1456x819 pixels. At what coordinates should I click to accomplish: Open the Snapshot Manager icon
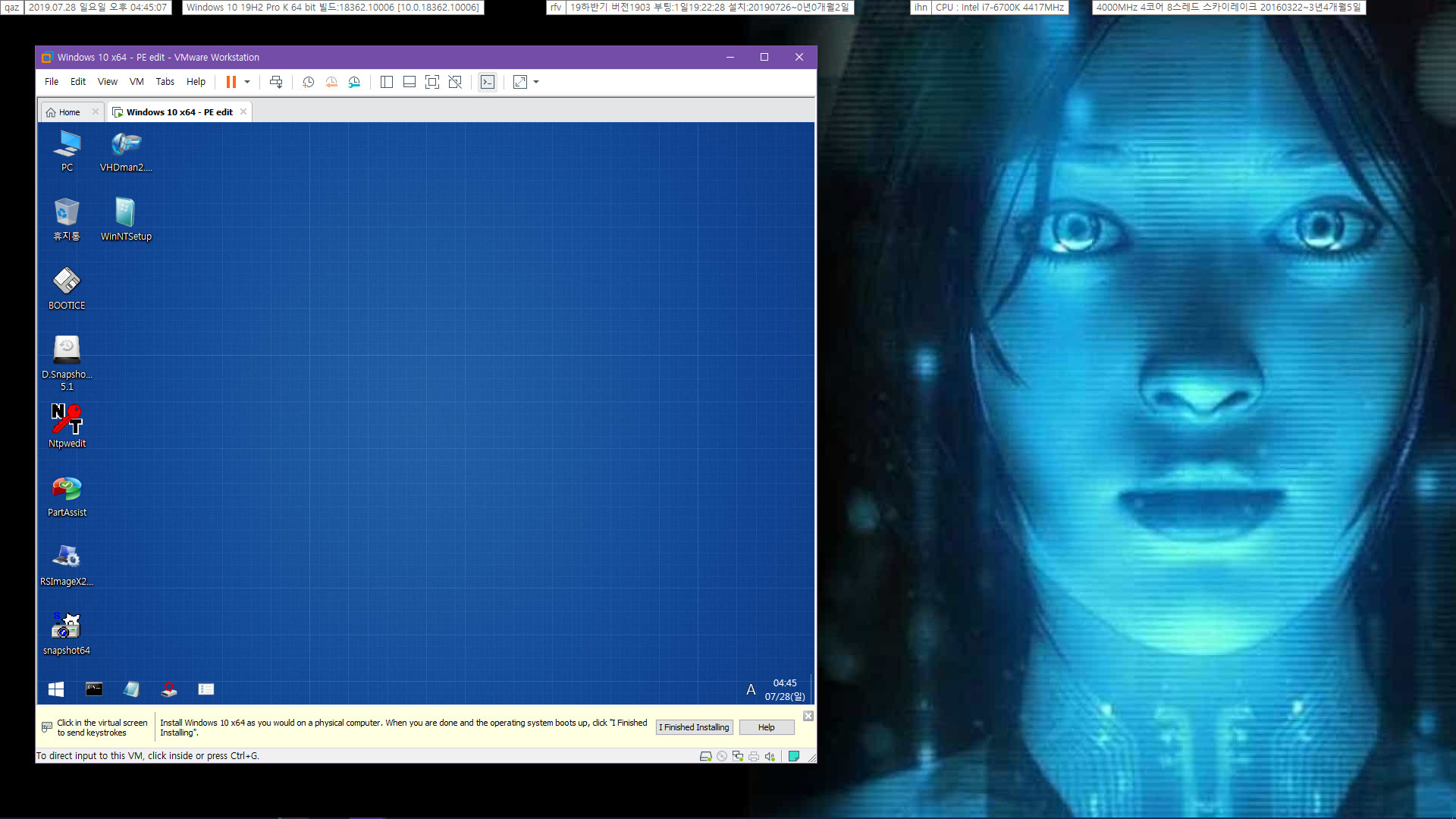coord(354,82)
